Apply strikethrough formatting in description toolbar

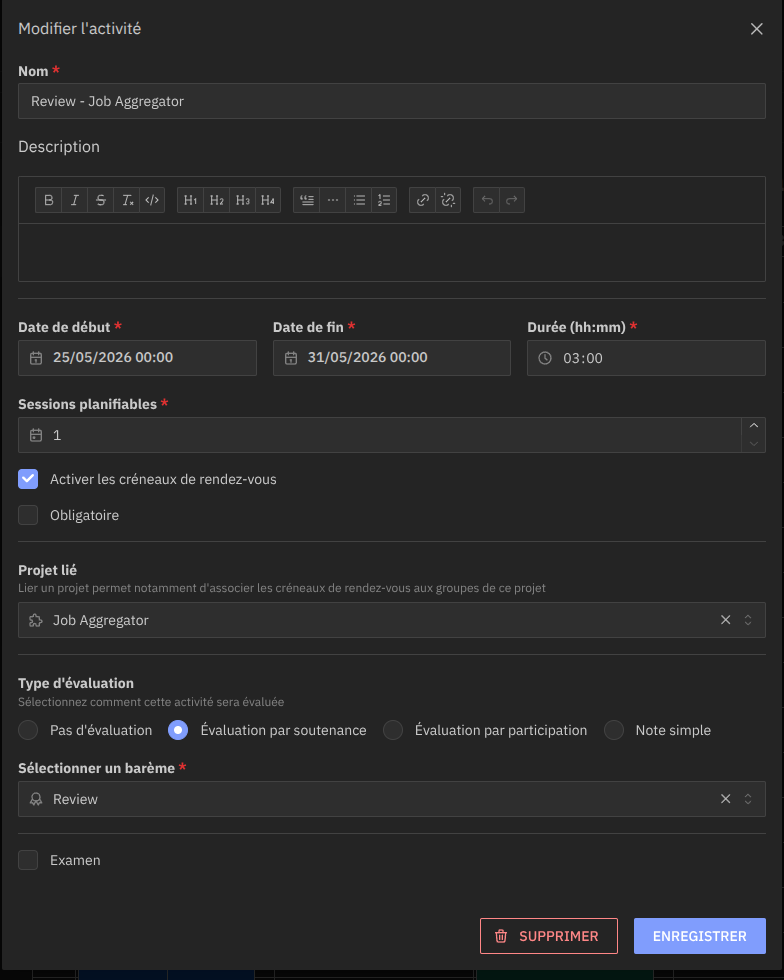[101, 200]
